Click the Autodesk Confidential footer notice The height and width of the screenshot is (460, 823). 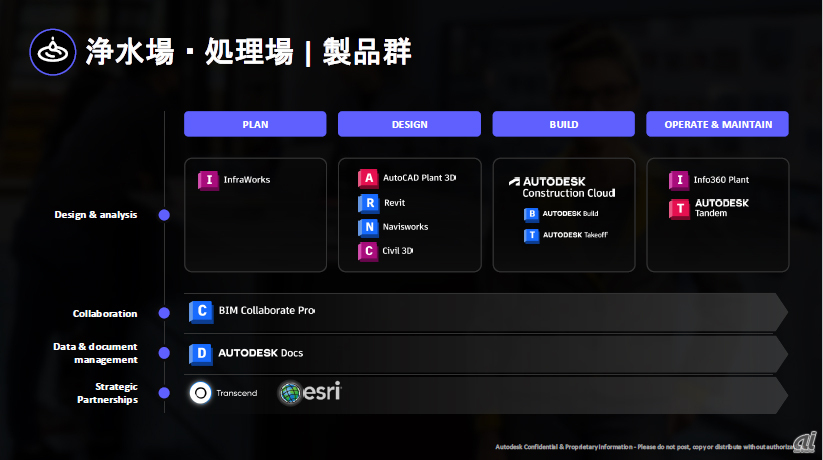(x=645, y=447)
